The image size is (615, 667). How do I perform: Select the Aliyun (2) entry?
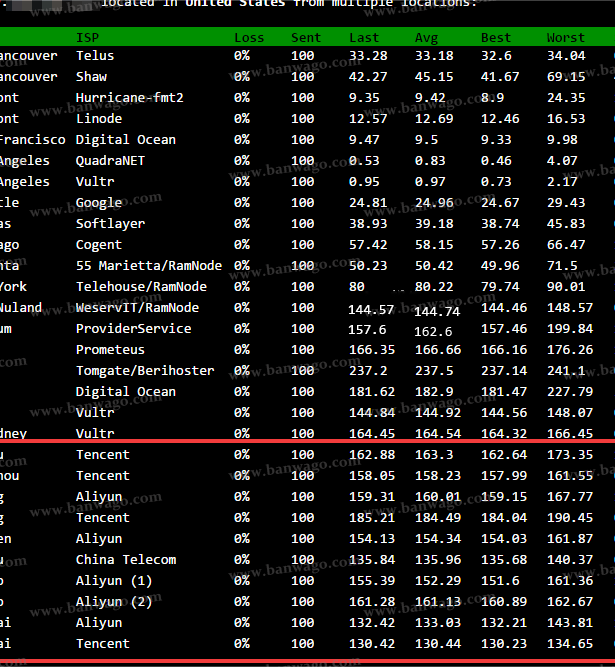pyautogui.click(x=114, y=602)
